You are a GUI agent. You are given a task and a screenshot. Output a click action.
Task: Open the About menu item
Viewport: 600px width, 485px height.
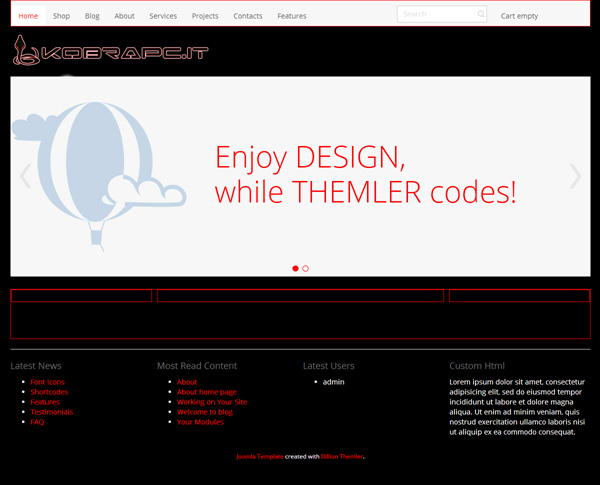click(124, 16)
